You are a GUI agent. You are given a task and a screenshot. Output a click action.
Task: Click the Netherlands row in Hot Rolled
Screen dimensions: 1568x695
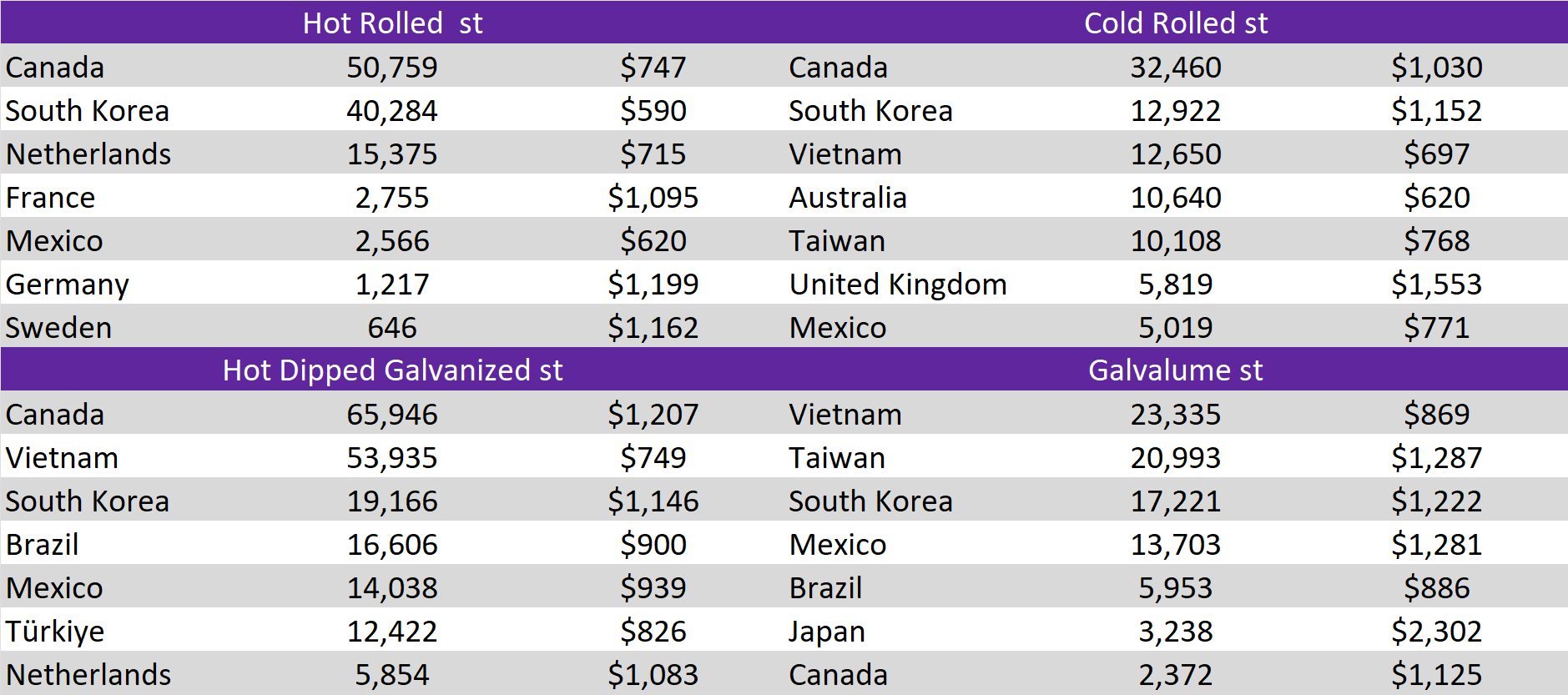pyautogui.click(x=88, y=154)
